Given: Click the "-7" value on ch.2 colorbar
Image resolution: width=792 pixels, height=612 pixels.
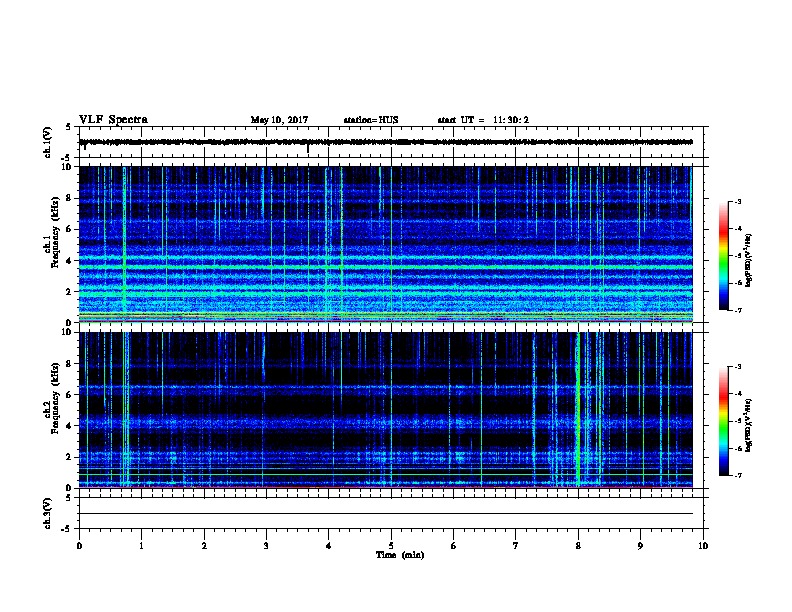Looking at the screenshot, I should (738, 476).
